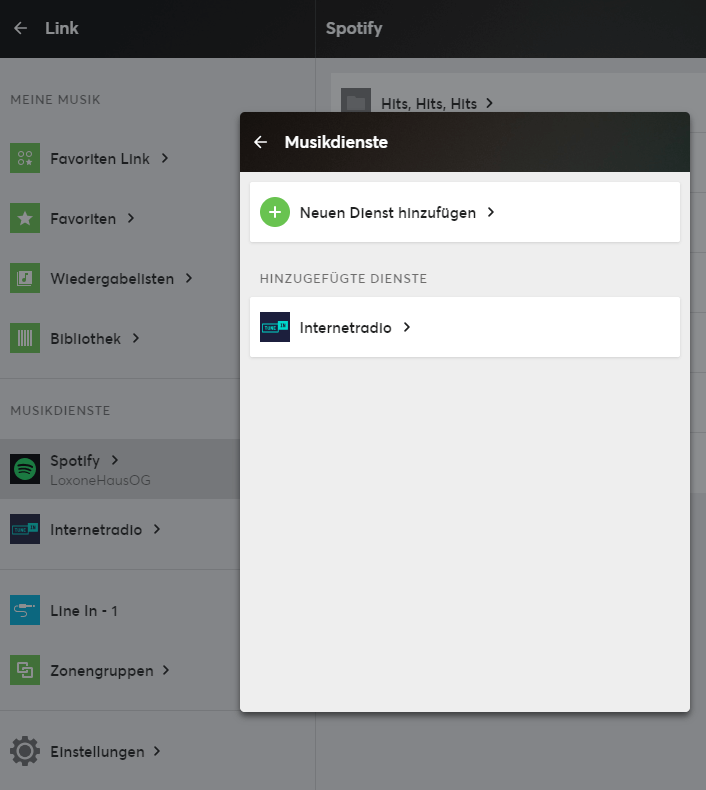The height and width of the screenshot is (790, 706).
Task: Click the Einstellungen gear icon
Action: click(25, 751)
